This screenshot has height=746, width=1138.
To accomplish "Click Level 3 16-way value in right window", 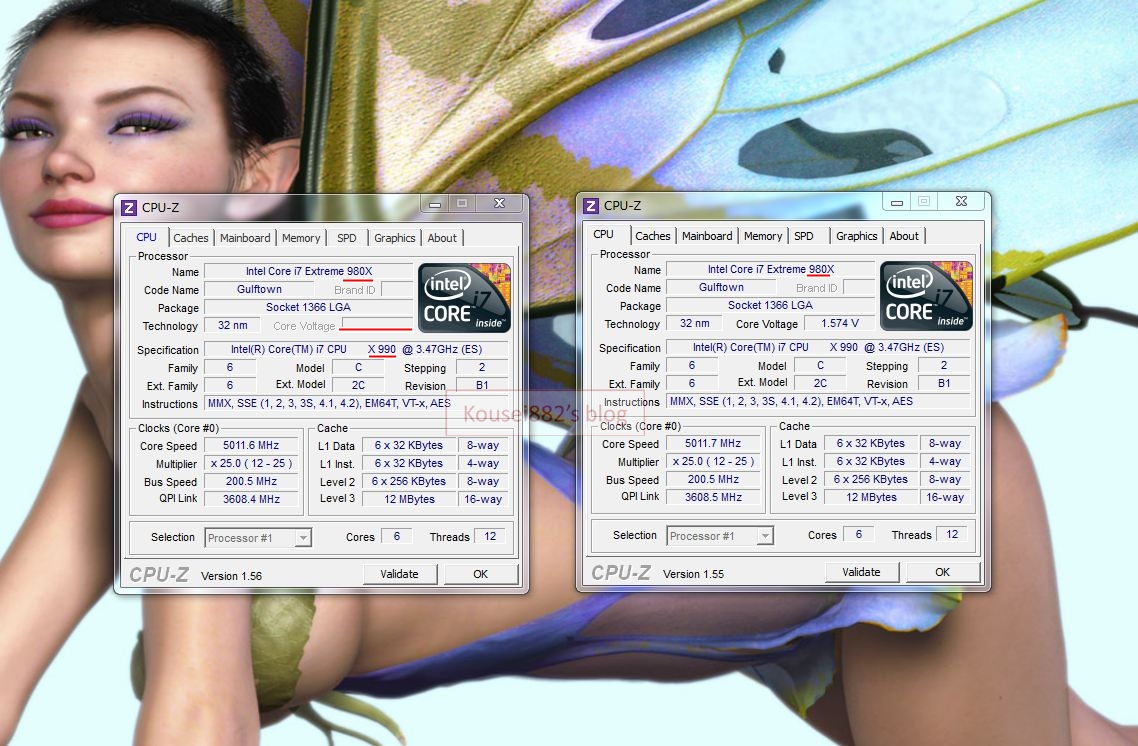I will (x=945, y=497).
